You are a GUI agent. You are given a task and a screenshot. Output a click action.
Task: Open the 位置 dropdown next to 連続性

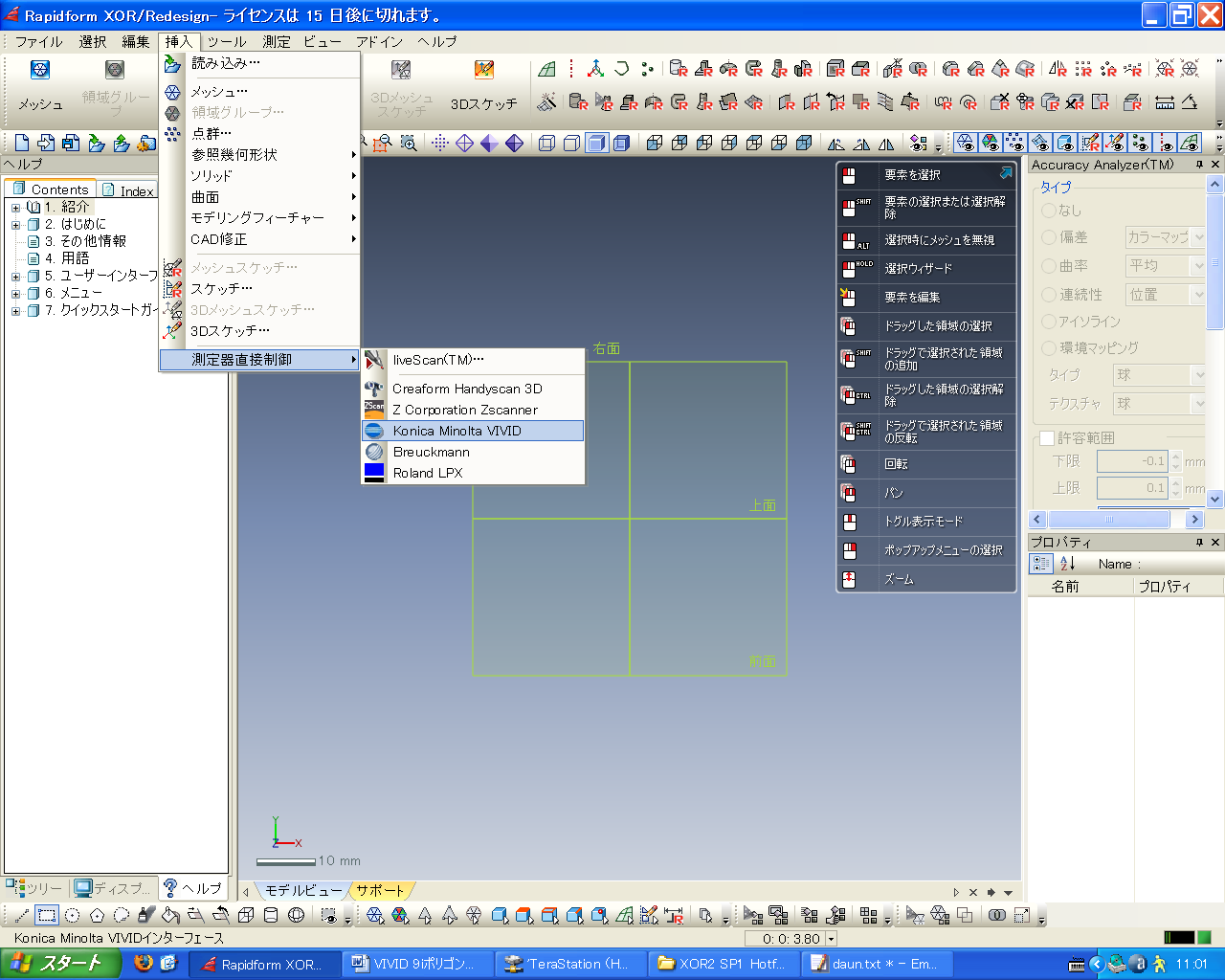[1166, 295]
